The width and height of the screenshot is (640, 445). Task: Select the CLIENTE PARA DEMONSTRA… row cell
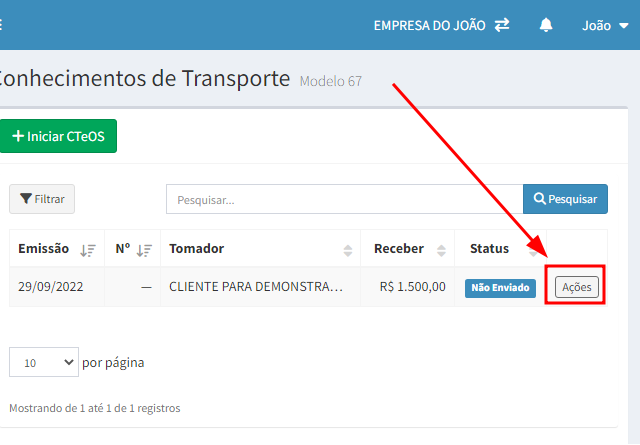click(x=256, y=287)
